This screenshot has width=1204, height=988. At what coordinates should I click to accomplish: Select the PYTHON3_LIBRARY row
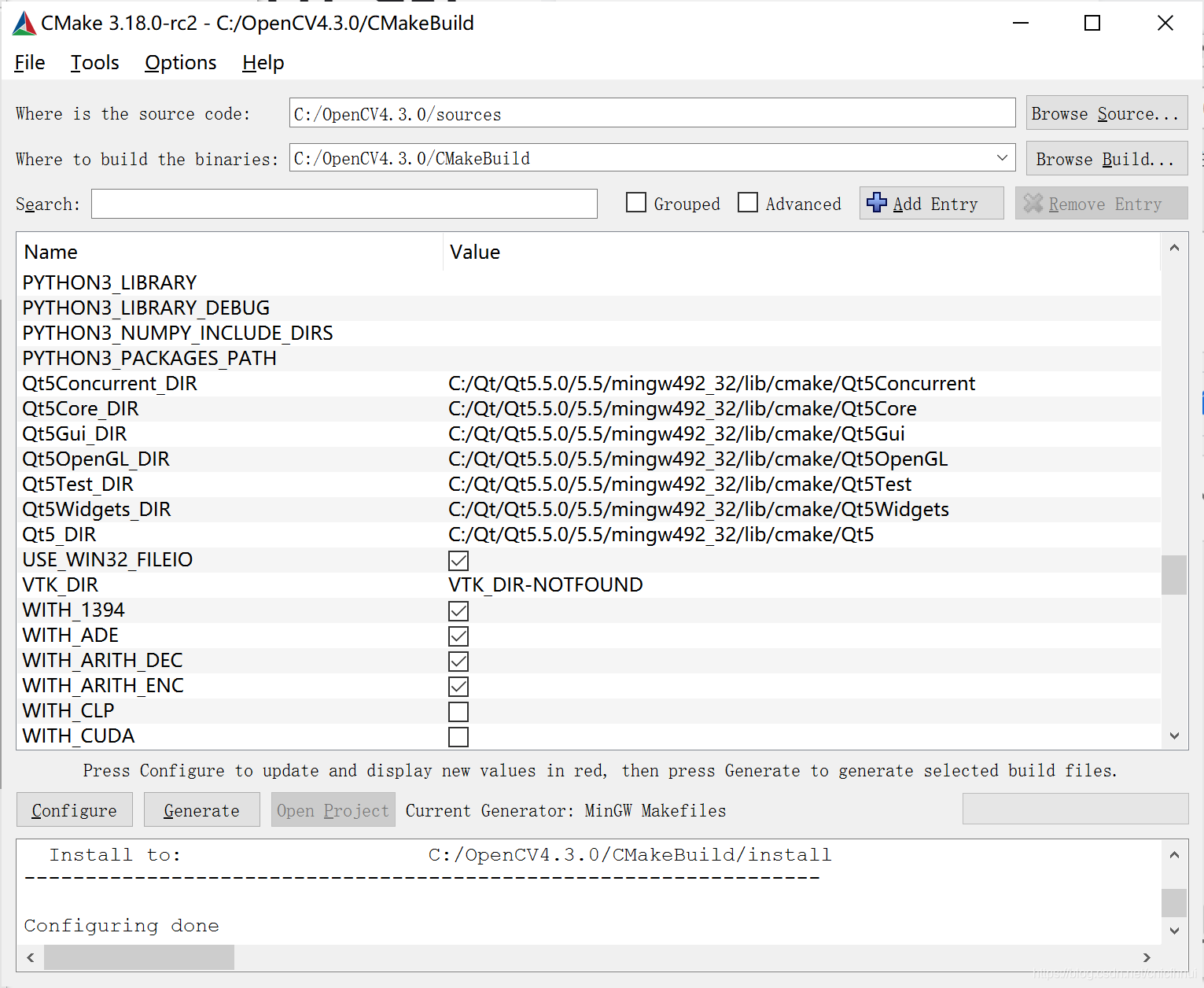tap(588, 283)
